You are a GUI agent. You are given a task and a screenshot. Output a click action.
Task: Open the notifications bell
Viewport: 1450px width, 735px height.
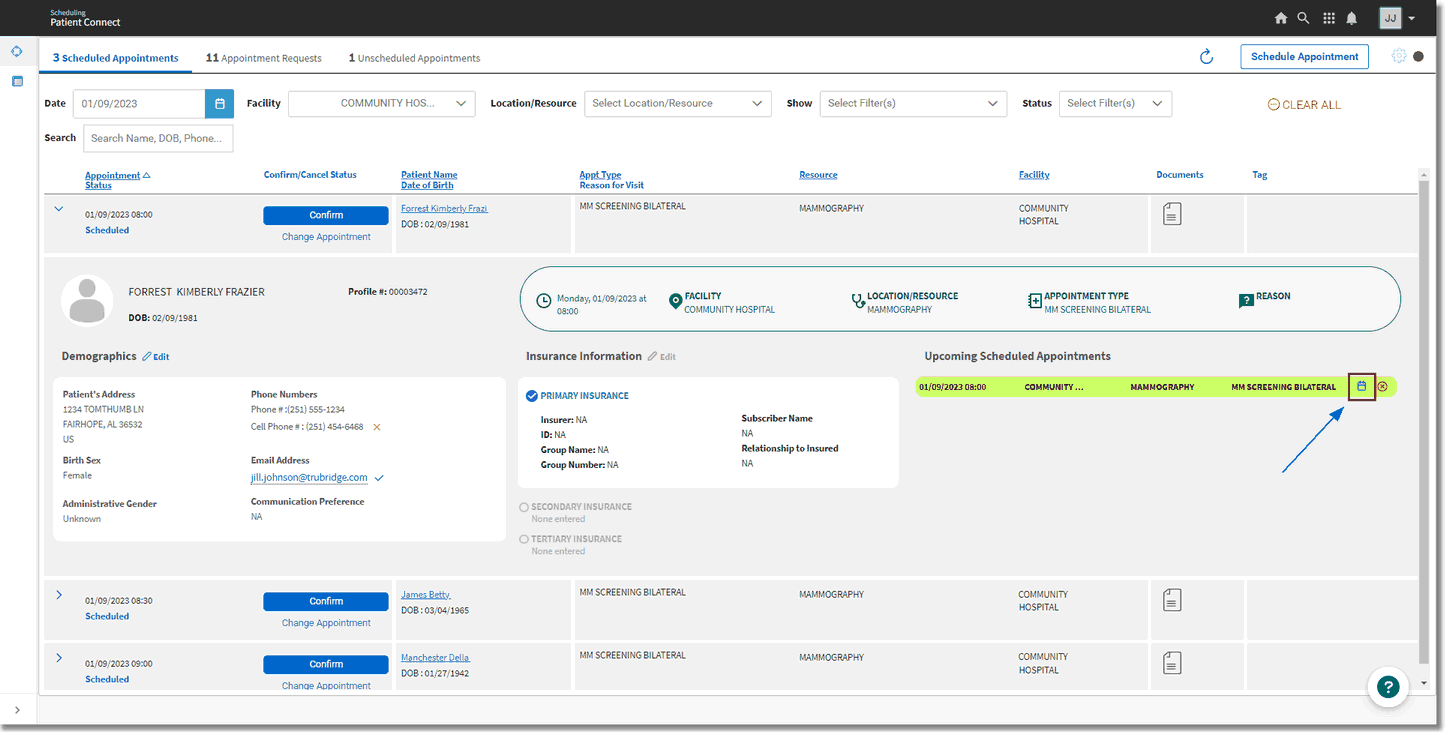click(1352, 18)
